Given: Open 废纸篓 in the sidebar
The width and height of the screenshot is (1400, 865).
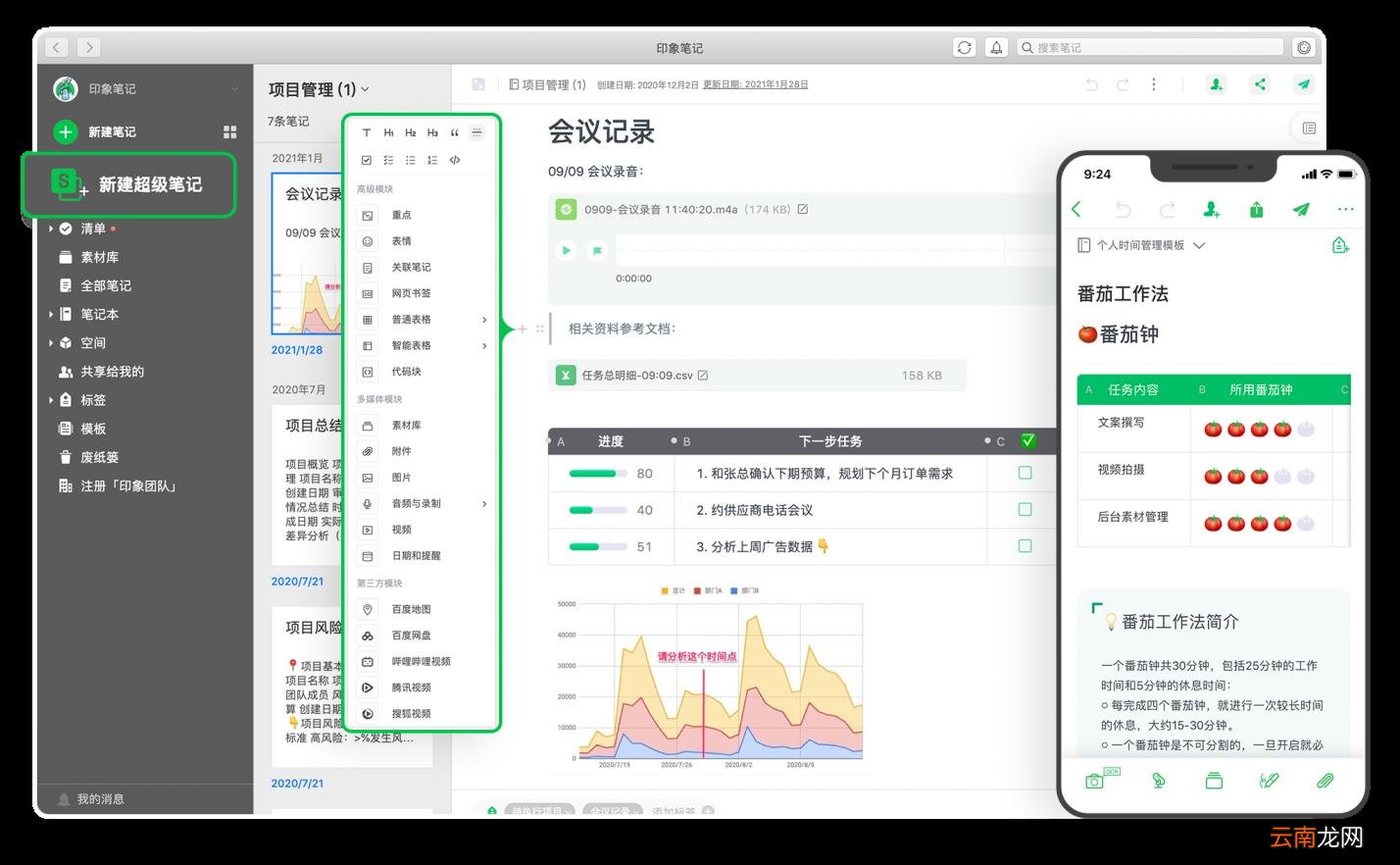Looking at the screenshot, I should click(x=100, y=457).
